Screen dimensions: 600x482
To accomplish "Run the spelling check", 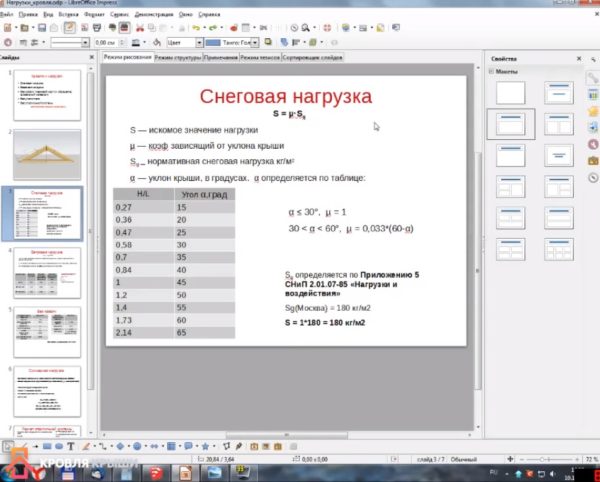I will point(112,28).
